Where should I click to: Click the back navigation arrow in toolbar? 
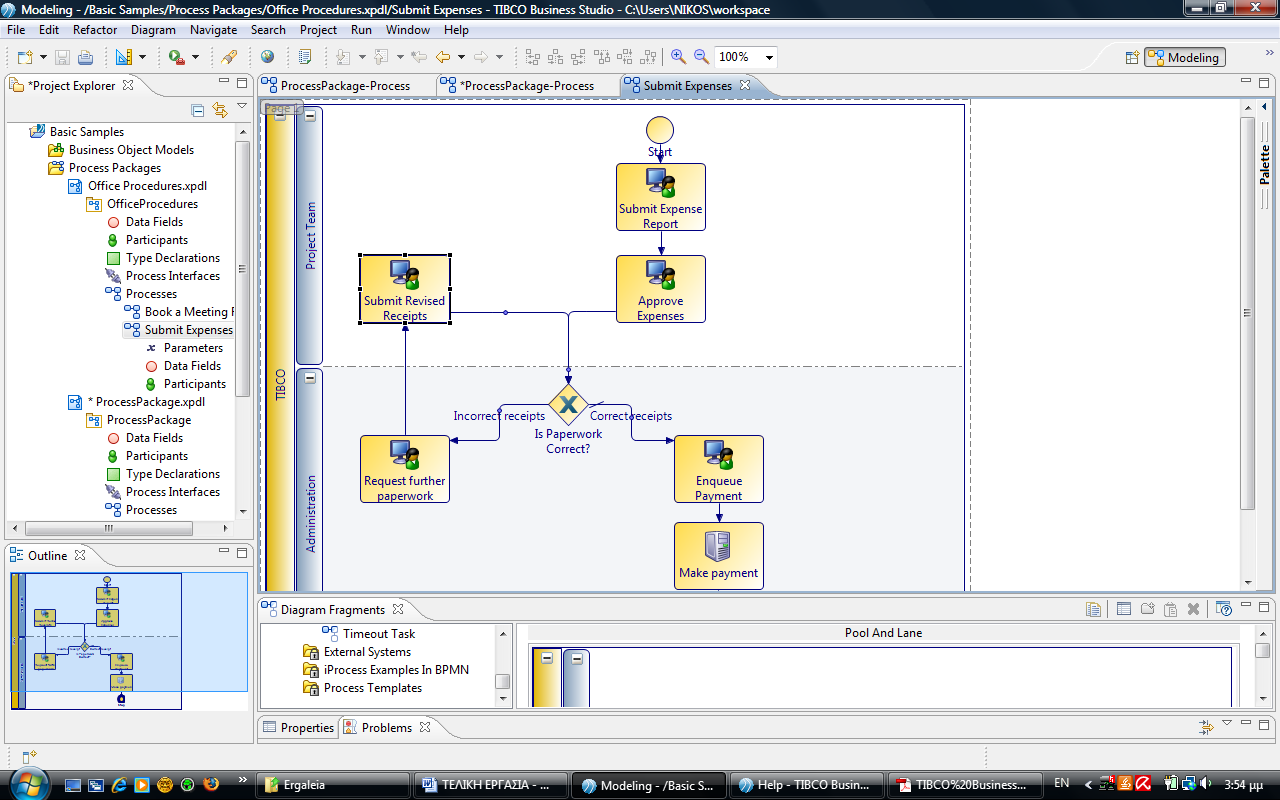pos(442,57)
